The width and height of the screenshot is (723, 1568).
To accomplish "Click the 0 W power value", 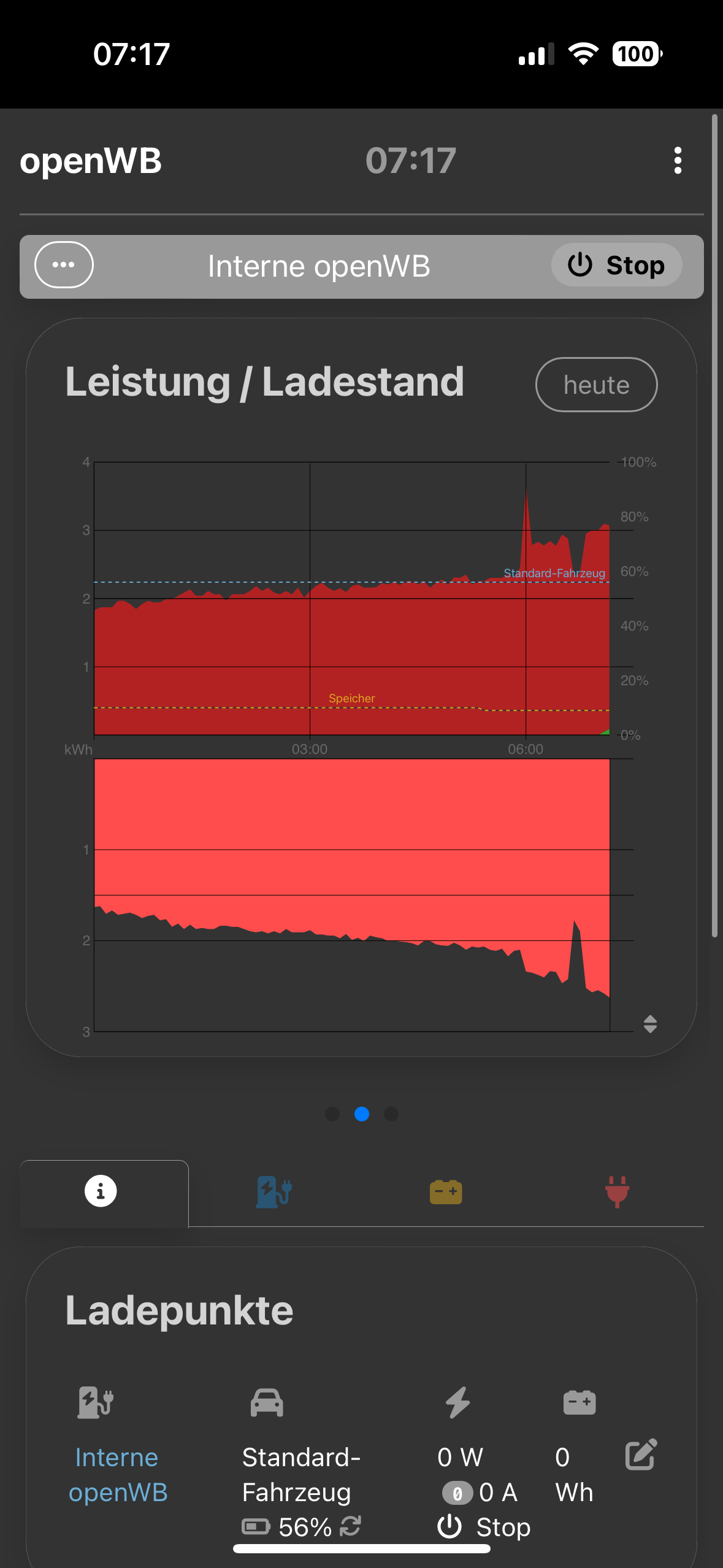I will (x=461, y=1458).
